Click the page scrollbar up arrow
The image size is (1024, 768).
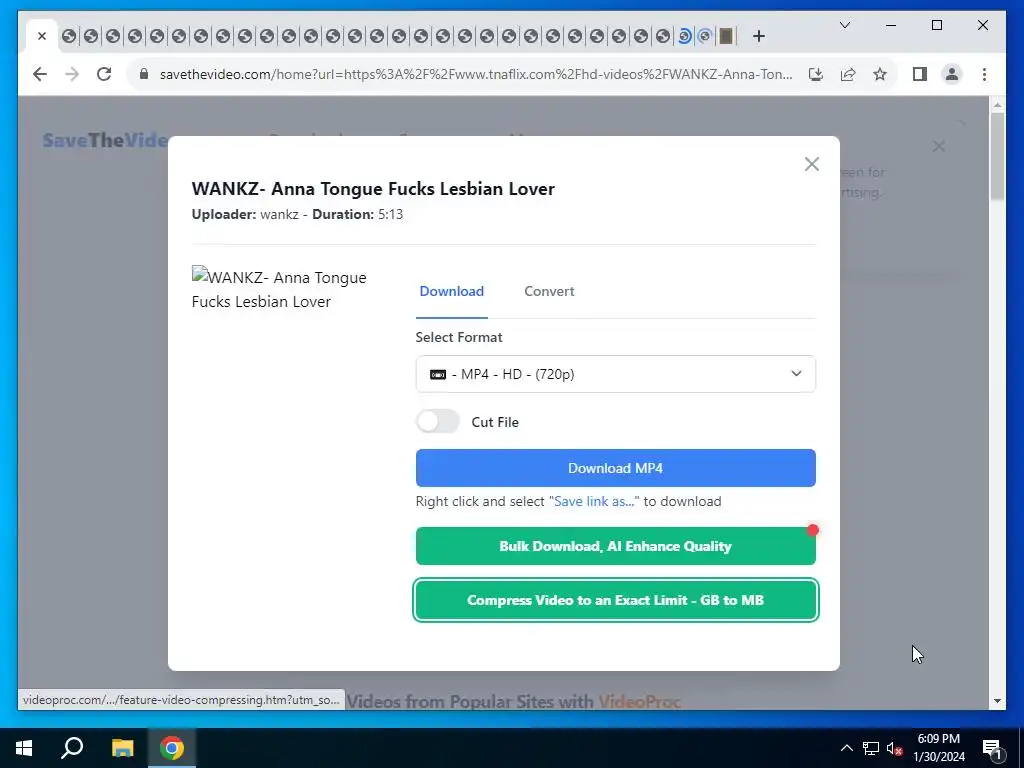(997, 104)
